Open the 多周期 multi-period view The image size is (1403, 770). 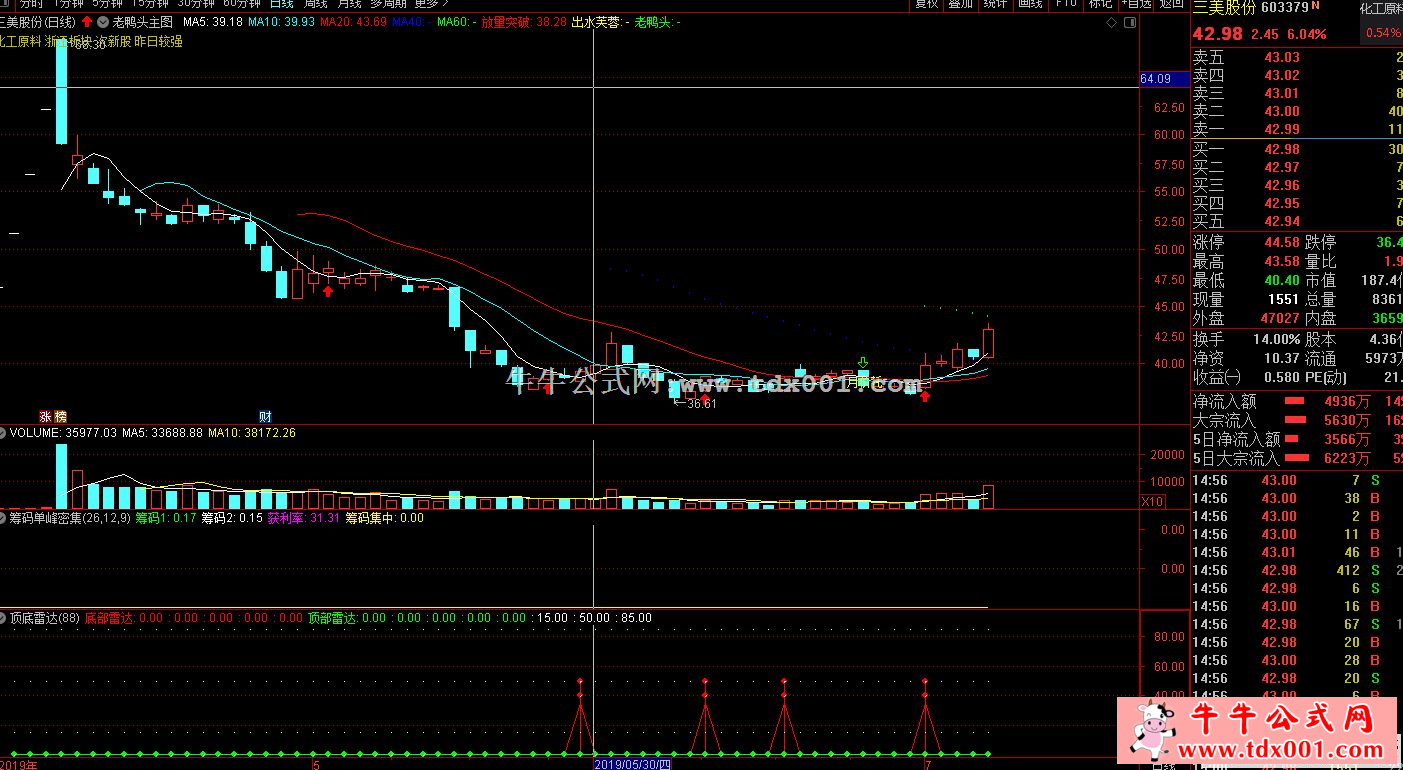390,4
